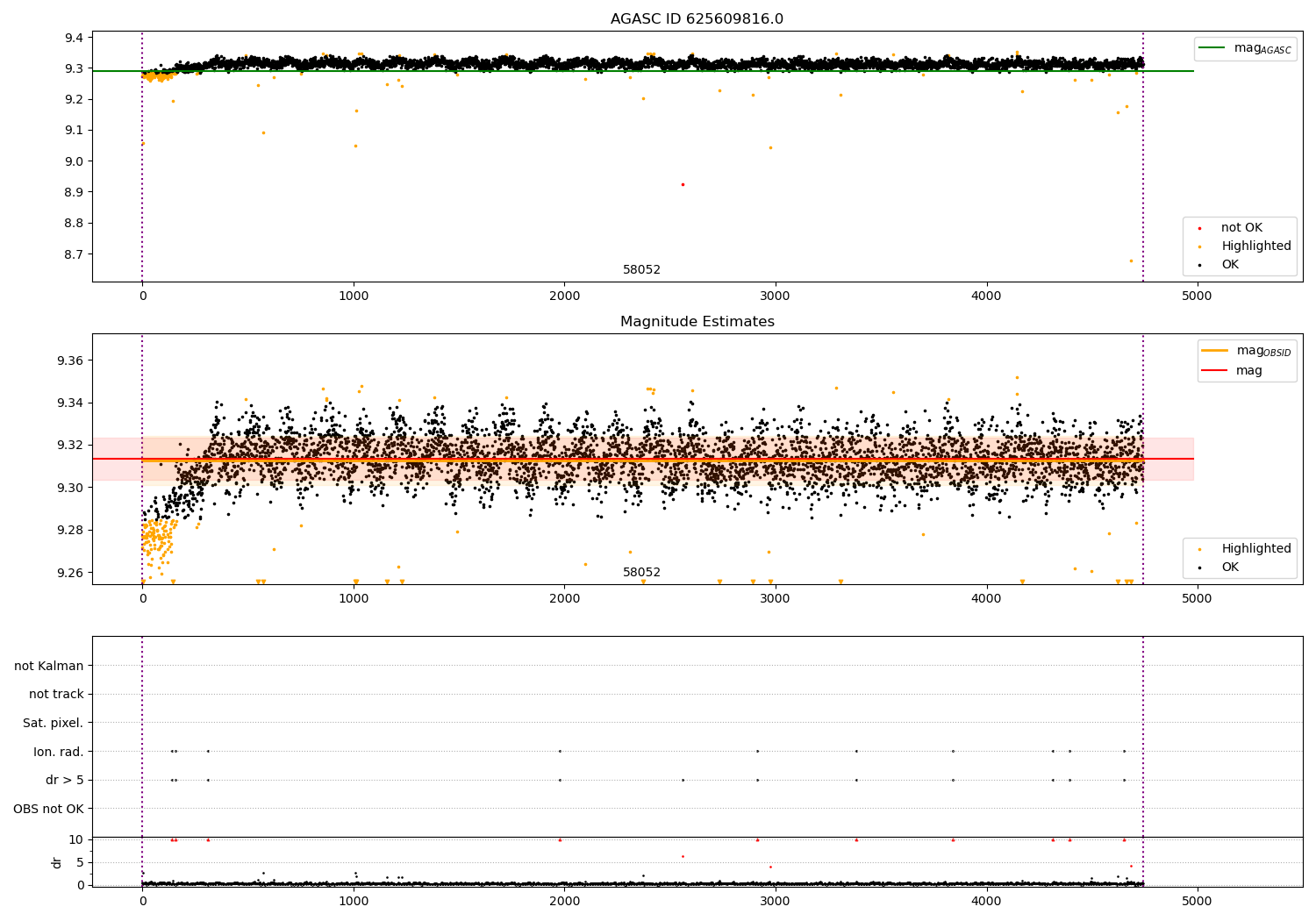Click the 'OBS not OK' row label
This screenshot has width=1316, height=921.
pyautogui.click(x=49, y=809)
